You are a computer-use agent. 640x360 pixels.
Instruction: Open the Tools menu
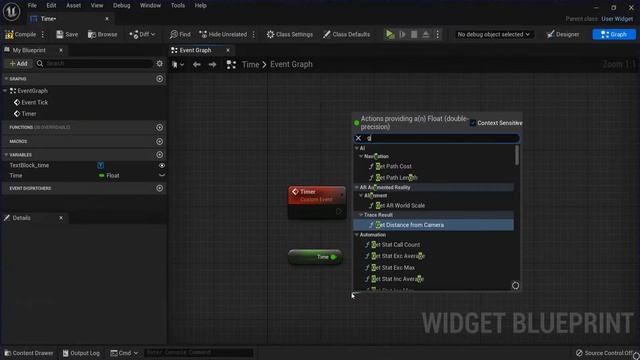pos(178,5)
